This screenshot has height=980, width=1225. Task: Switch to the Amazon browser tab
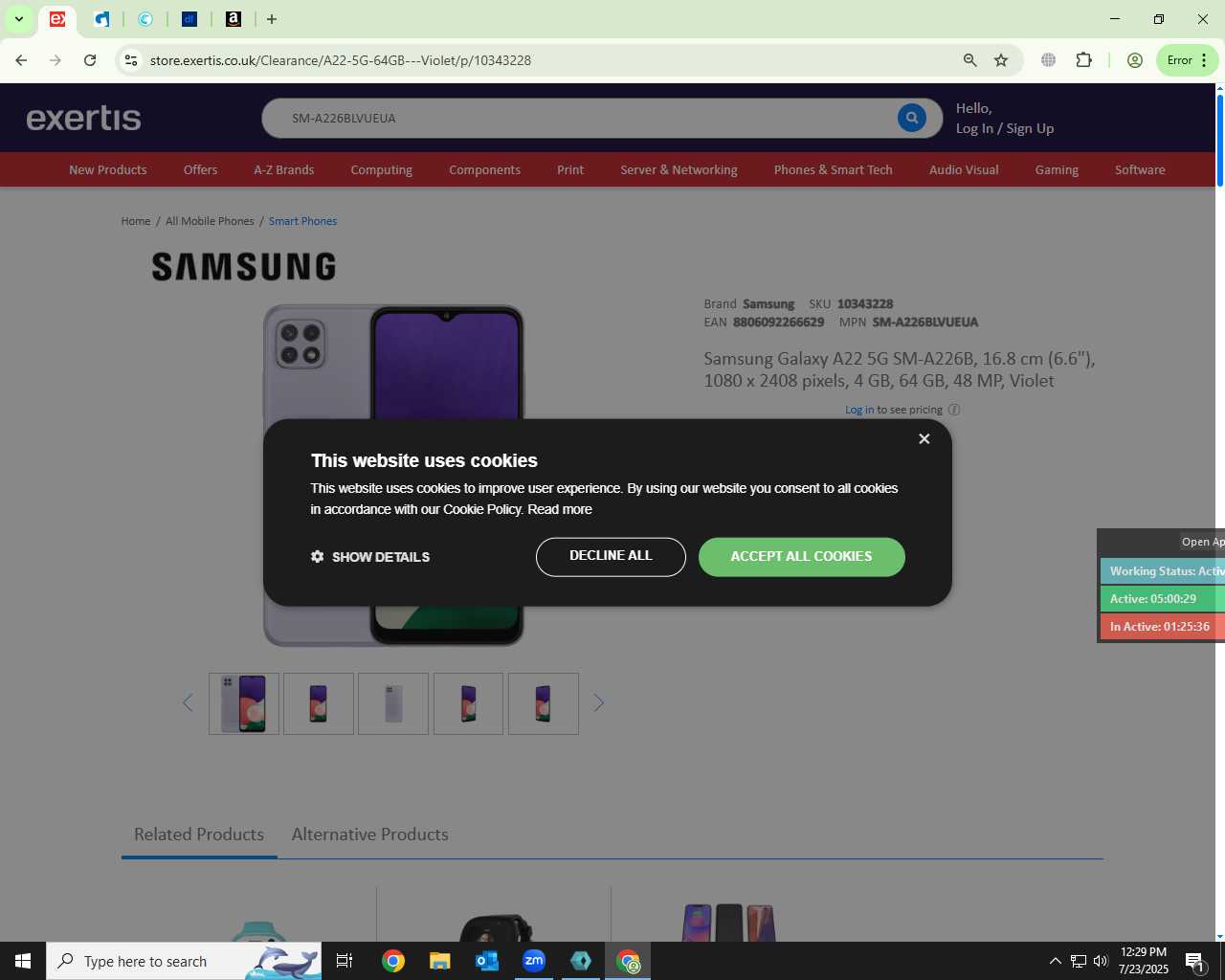tap(233, 19)
